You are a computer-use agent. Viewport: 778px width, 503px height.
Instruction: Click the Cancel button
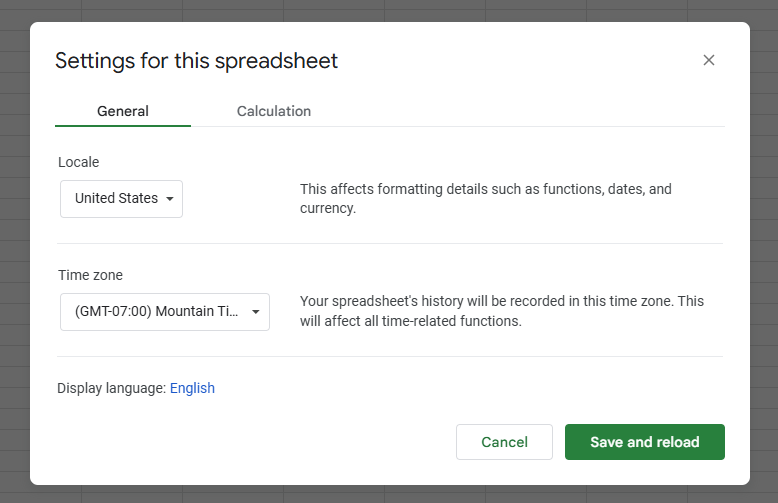pos(504,442)
